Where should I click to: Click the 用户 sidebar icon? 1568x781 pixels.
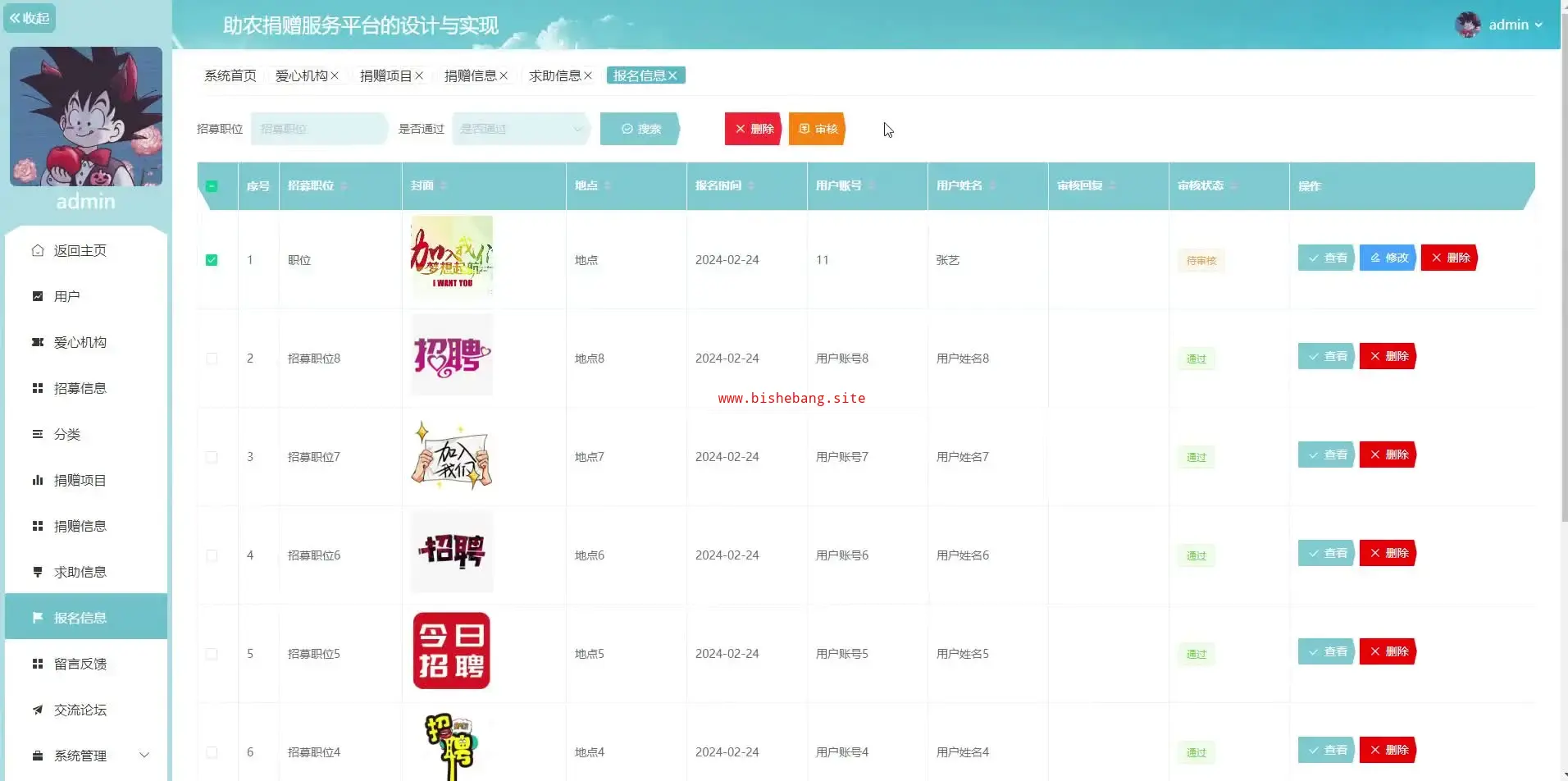(38, 296)
